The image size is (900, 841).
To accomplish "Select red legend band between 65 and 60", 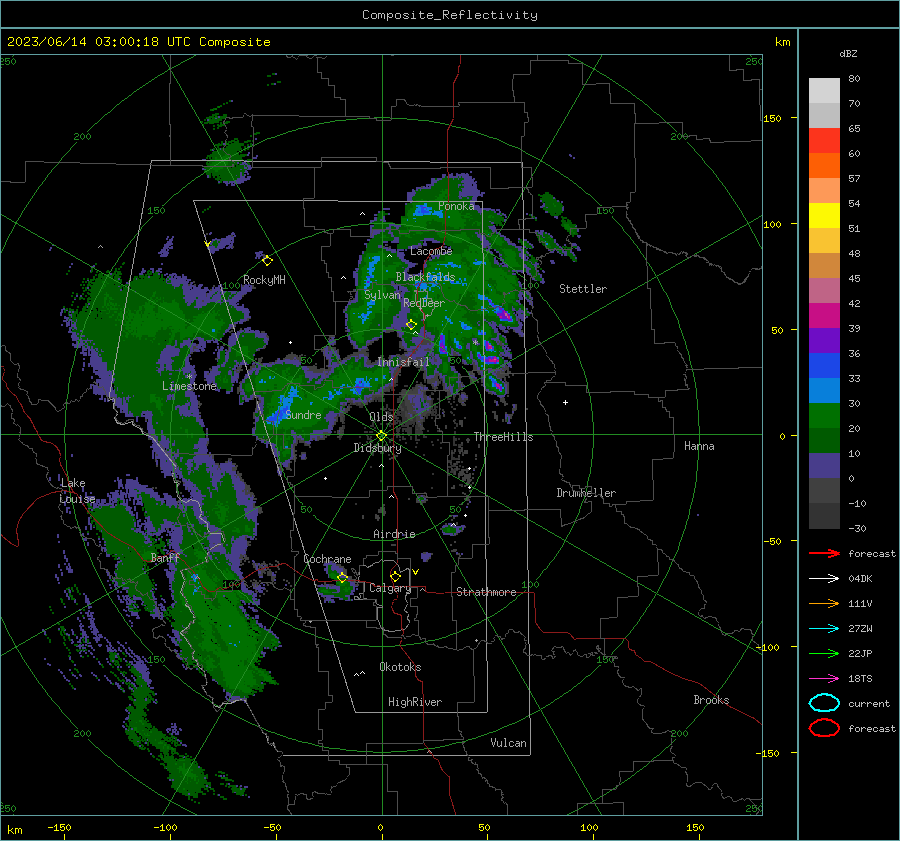I will click(x=824, y=141).
